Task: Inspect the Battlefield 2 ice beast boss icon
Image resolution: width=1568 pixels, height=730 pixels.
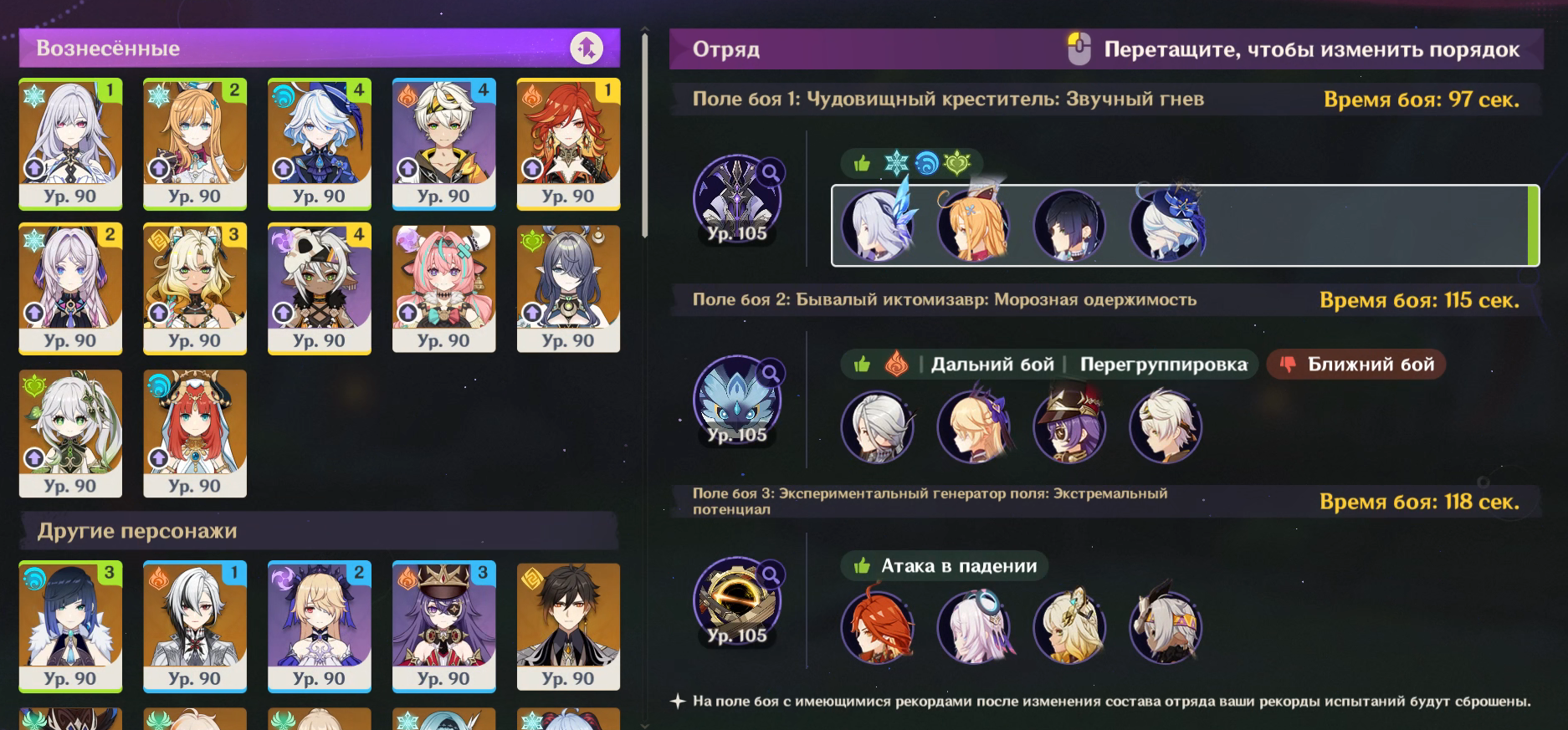Action: click(735, 400)
